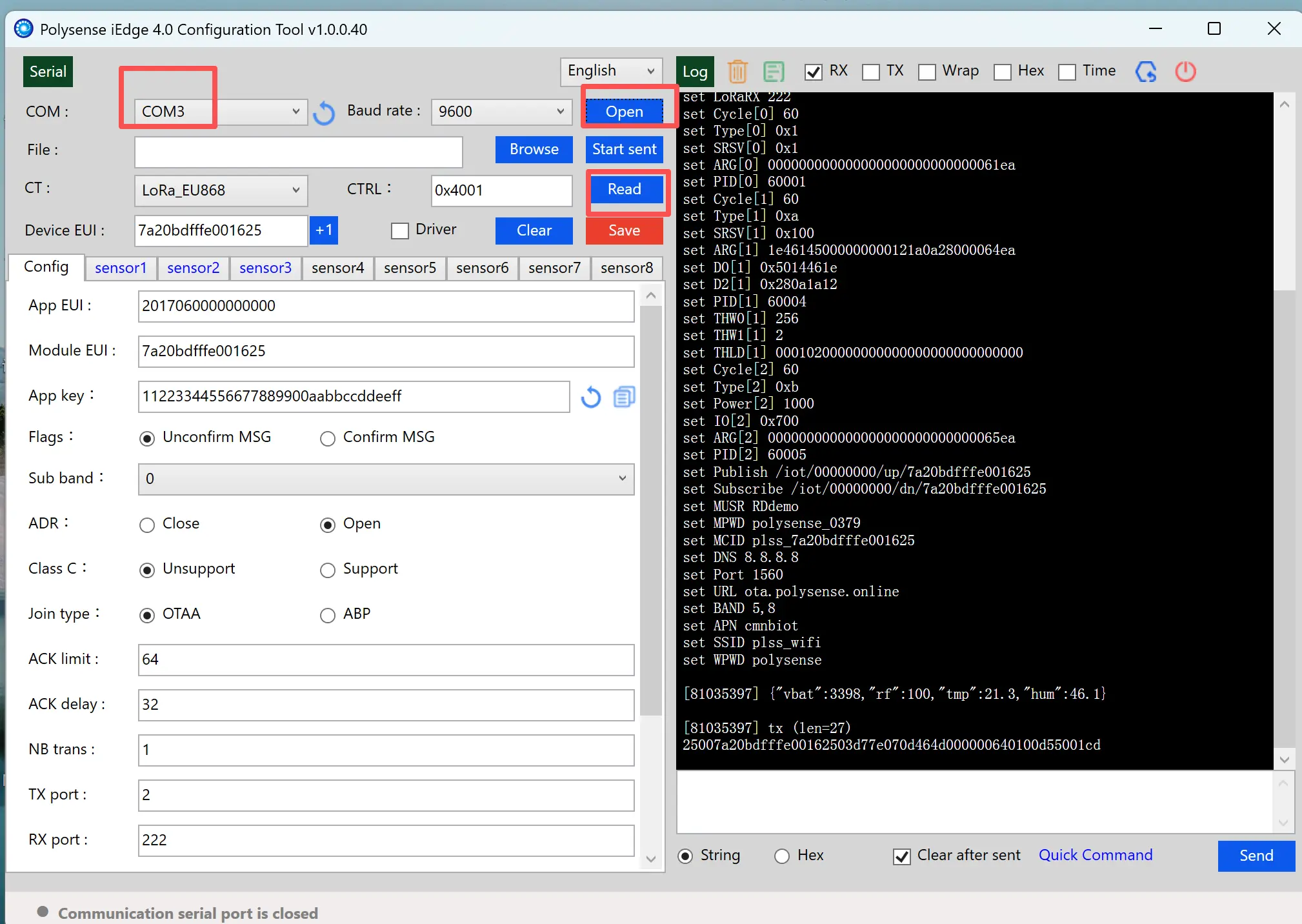Click the red power icon in log toolbar
This screenshot has width=1302, height=924.
[x=1185, y=71]
